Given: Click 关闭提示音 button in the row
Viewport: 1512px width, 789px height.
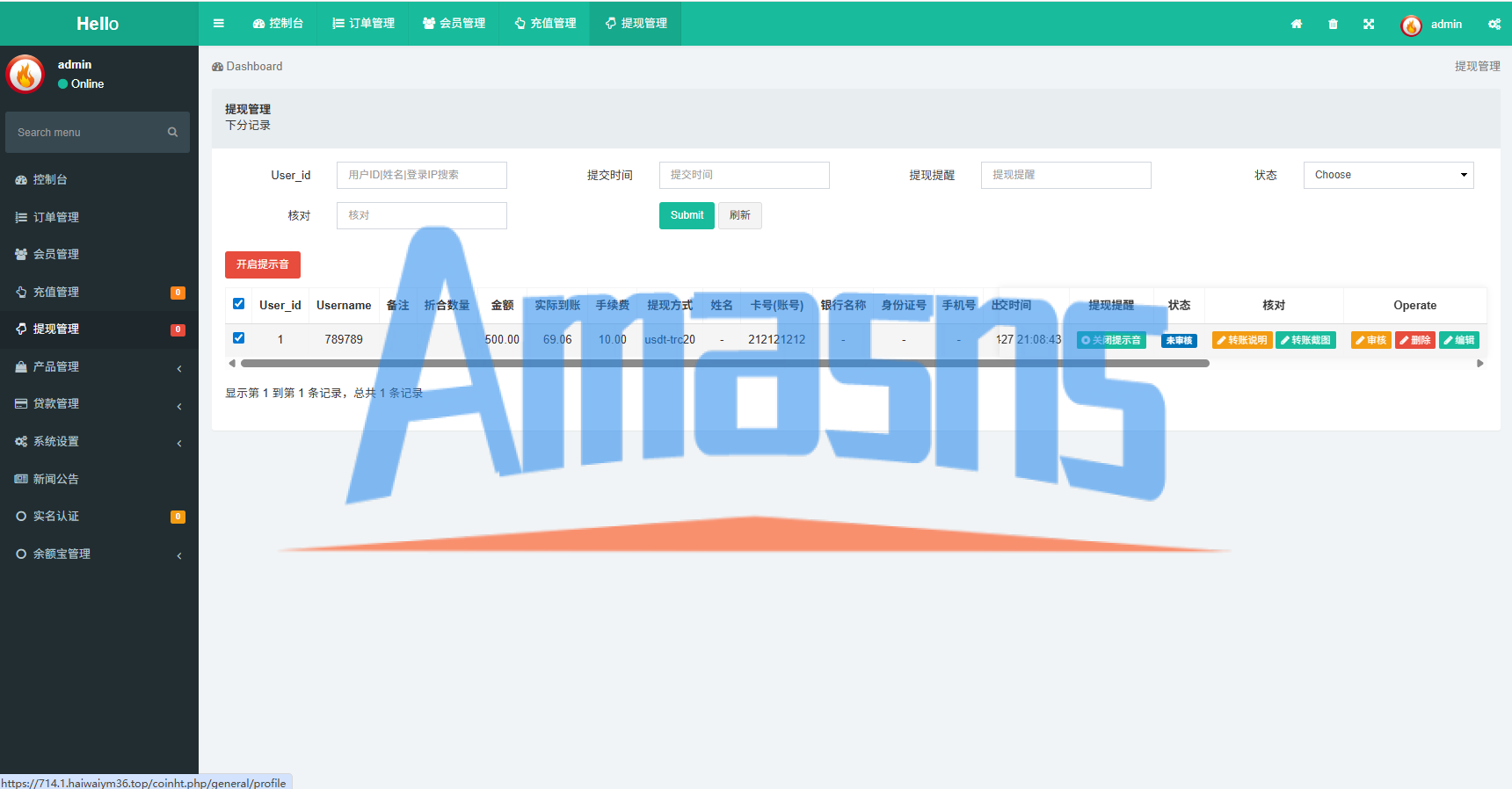Looking at the screenshot, I should (1111, 340).
